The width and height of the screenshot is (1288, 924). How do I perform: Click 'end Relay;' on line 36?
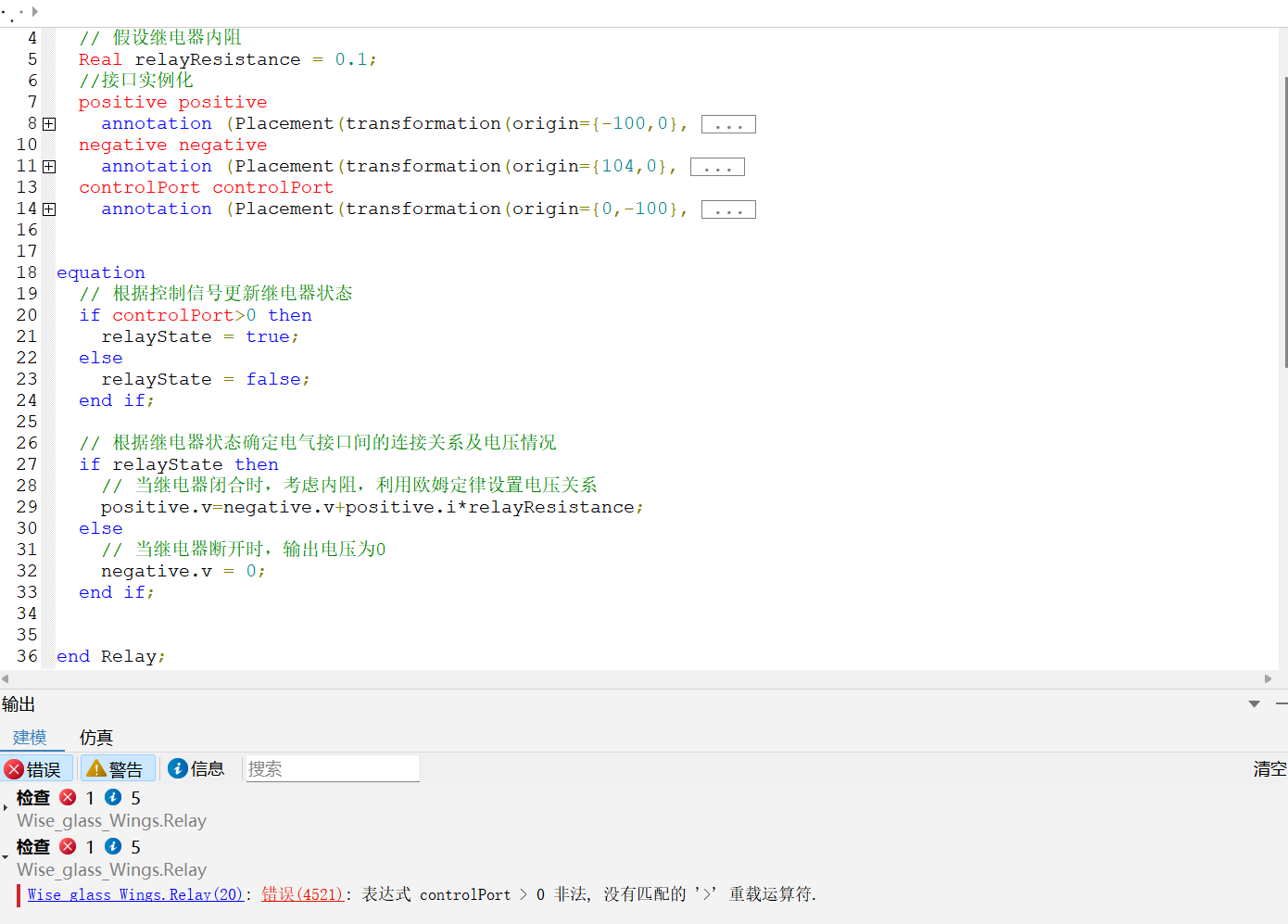pos(111,656)
